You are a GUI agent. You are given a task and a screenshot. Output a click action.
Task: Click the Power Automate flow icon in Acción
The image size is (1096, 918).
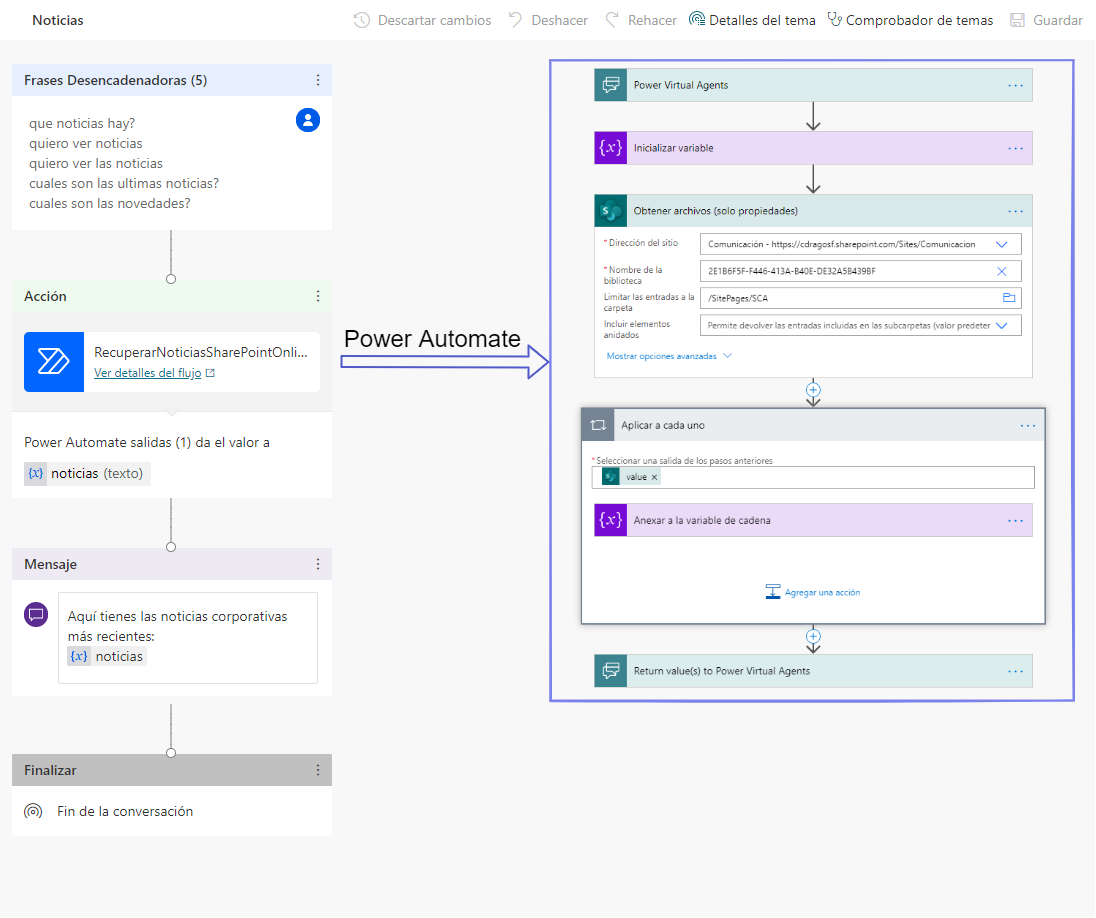tap(54, 361)
